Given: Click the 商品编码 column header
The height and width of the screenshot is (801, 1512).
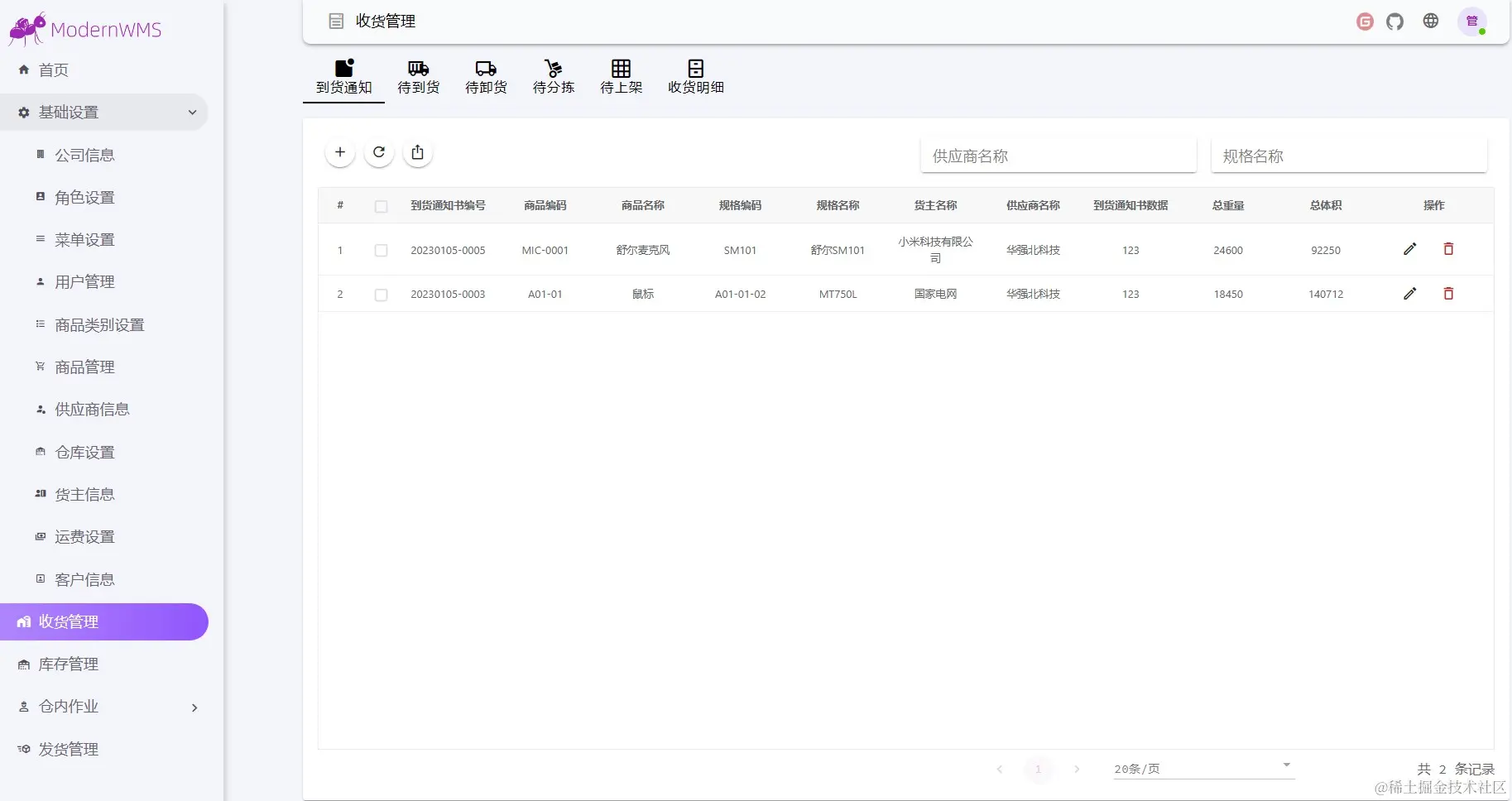Looking at the screenshot, I should coord(545,205).
